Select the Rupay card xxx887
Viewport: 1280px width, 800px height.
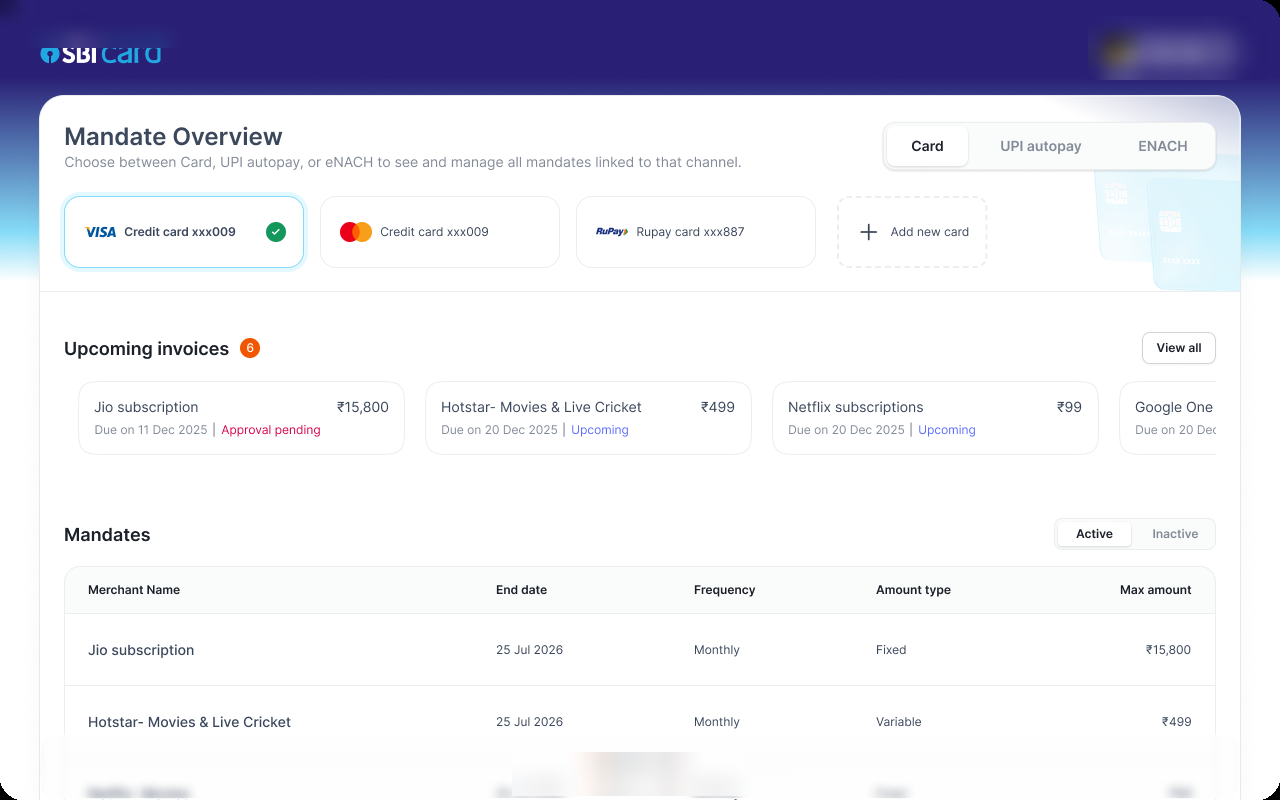point(696,232)
